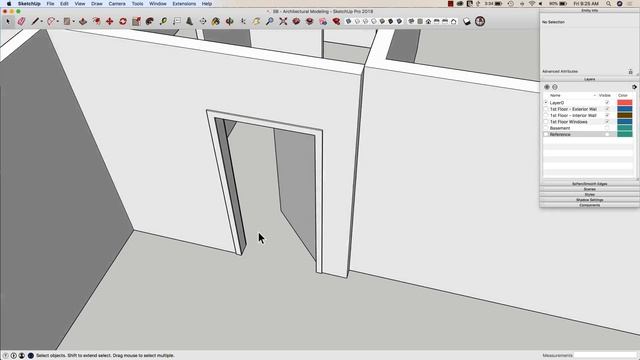Select the Rectangle shape tool
Screen dimensions: 640x360
(67, 21)
